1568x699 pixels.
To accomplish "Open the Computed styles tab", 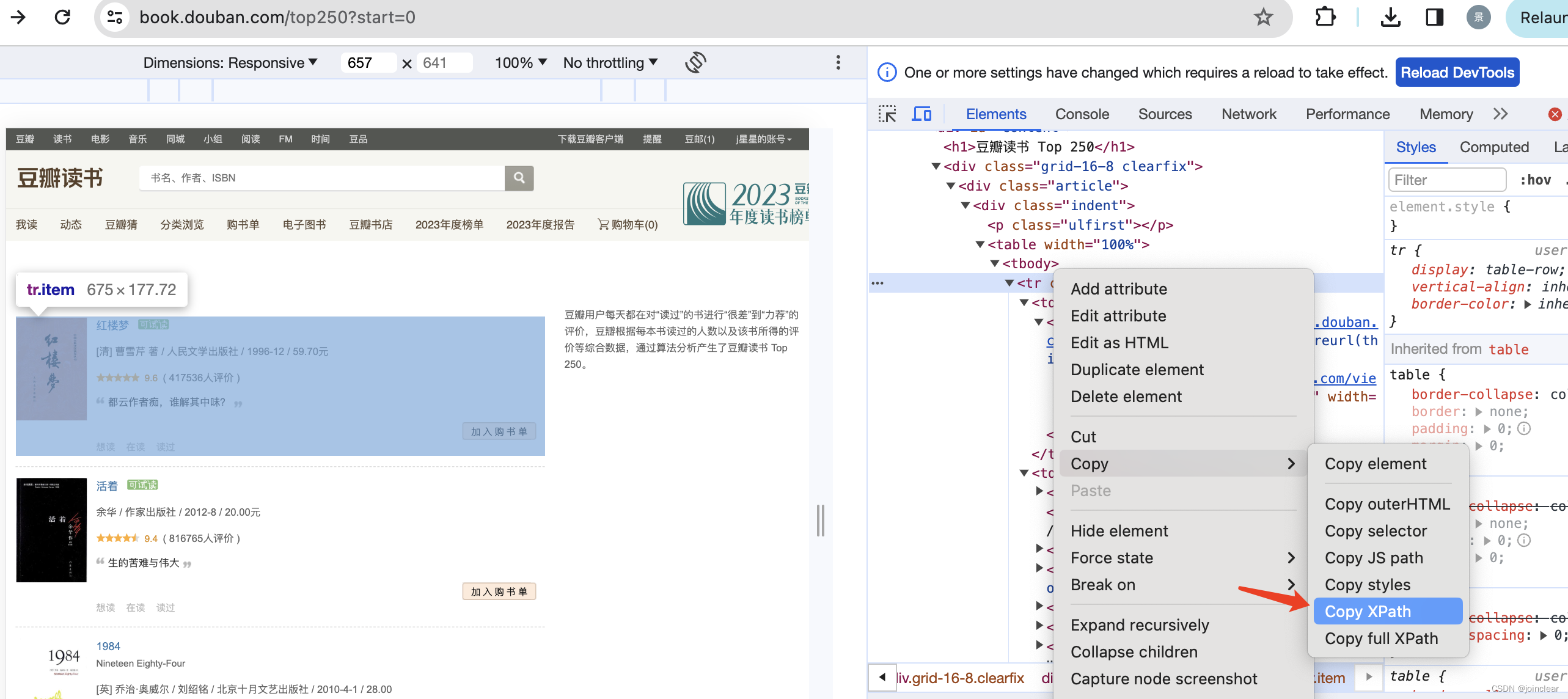I will (1493, 147).
